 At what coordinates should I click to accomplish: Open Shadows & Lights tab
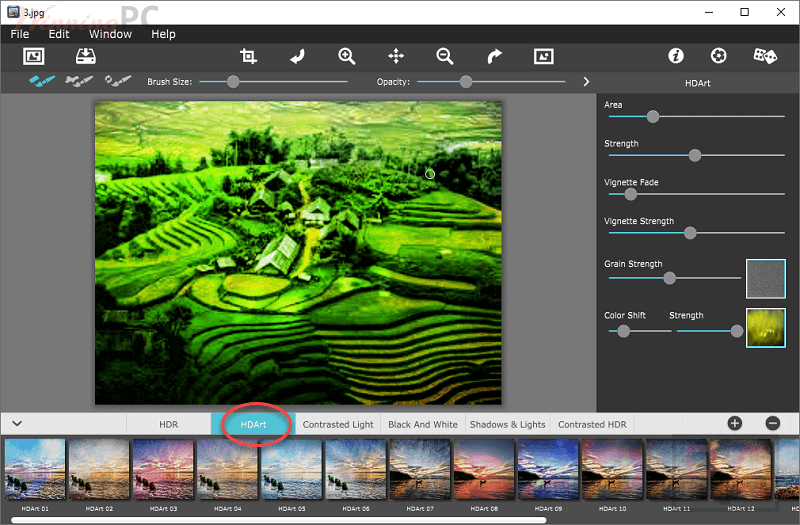[508, 424]
